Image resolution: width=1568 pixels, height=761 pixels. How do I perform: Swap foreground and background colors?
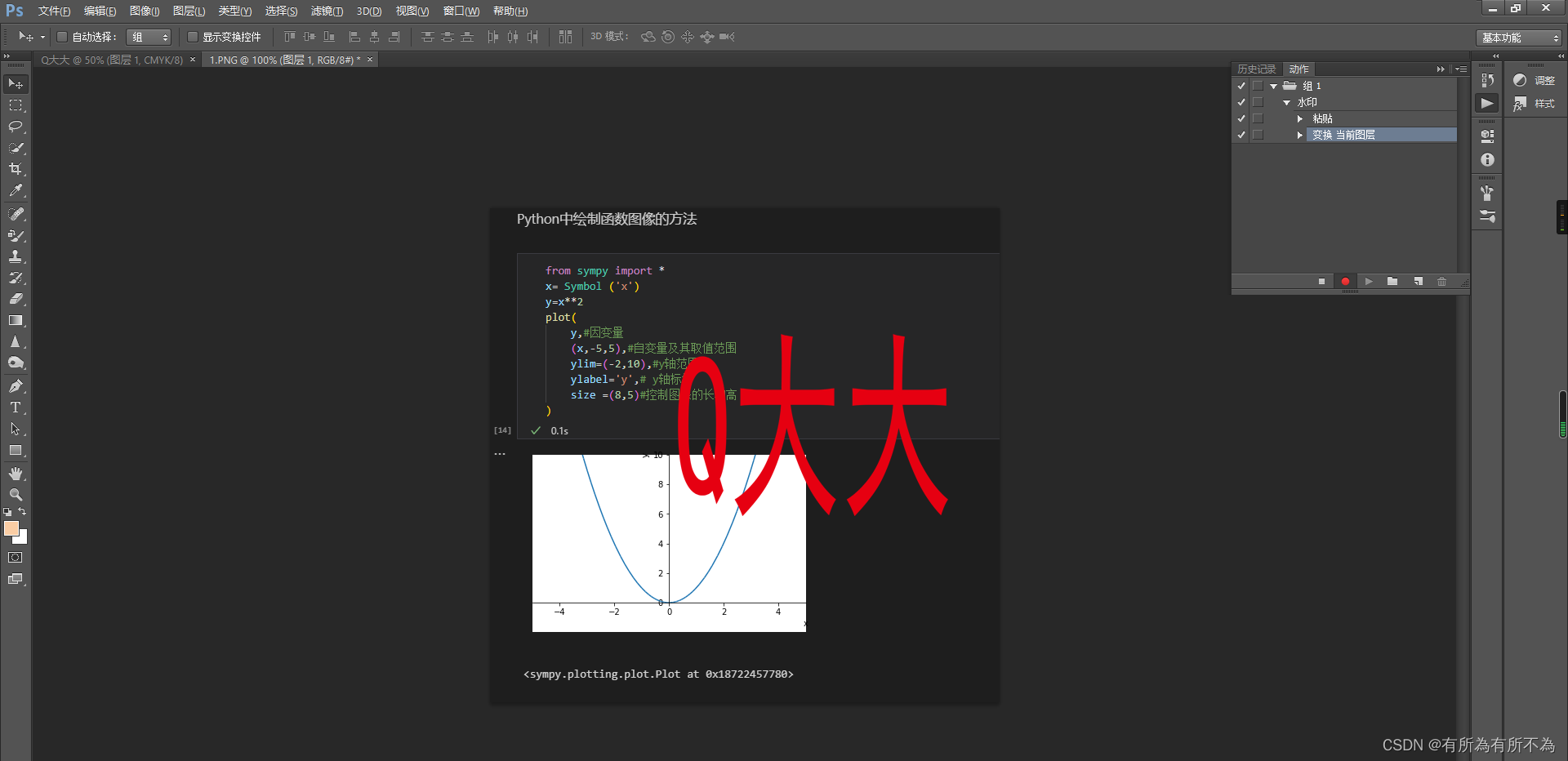(x=22, y=512)
